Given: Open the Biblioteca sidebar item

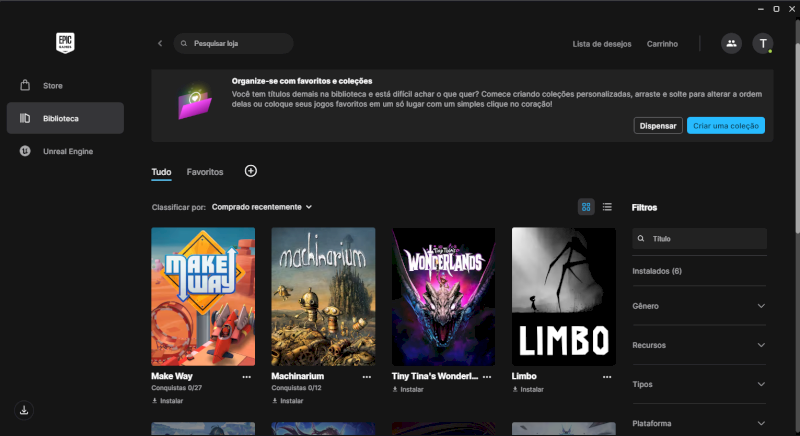Looking at the screenshot, I should tap(65, 118).
